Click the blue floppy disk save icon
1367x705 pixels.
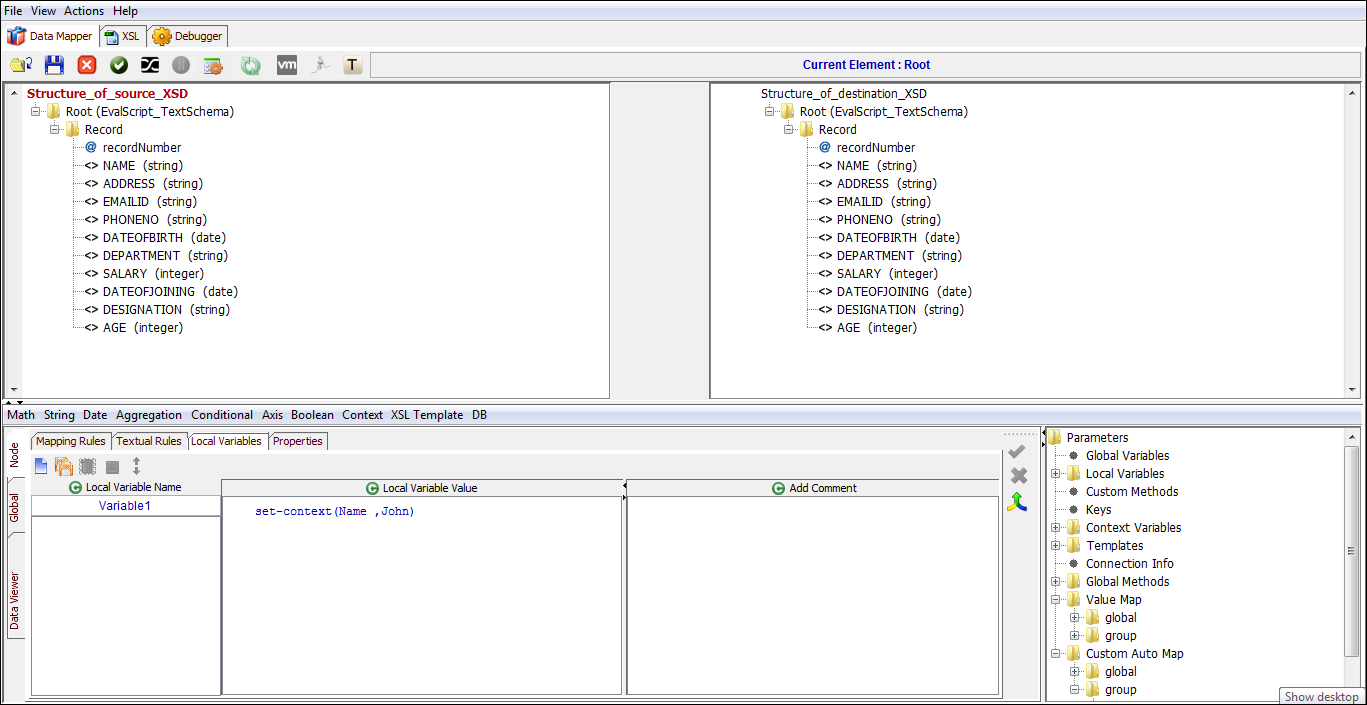point(54,65)
